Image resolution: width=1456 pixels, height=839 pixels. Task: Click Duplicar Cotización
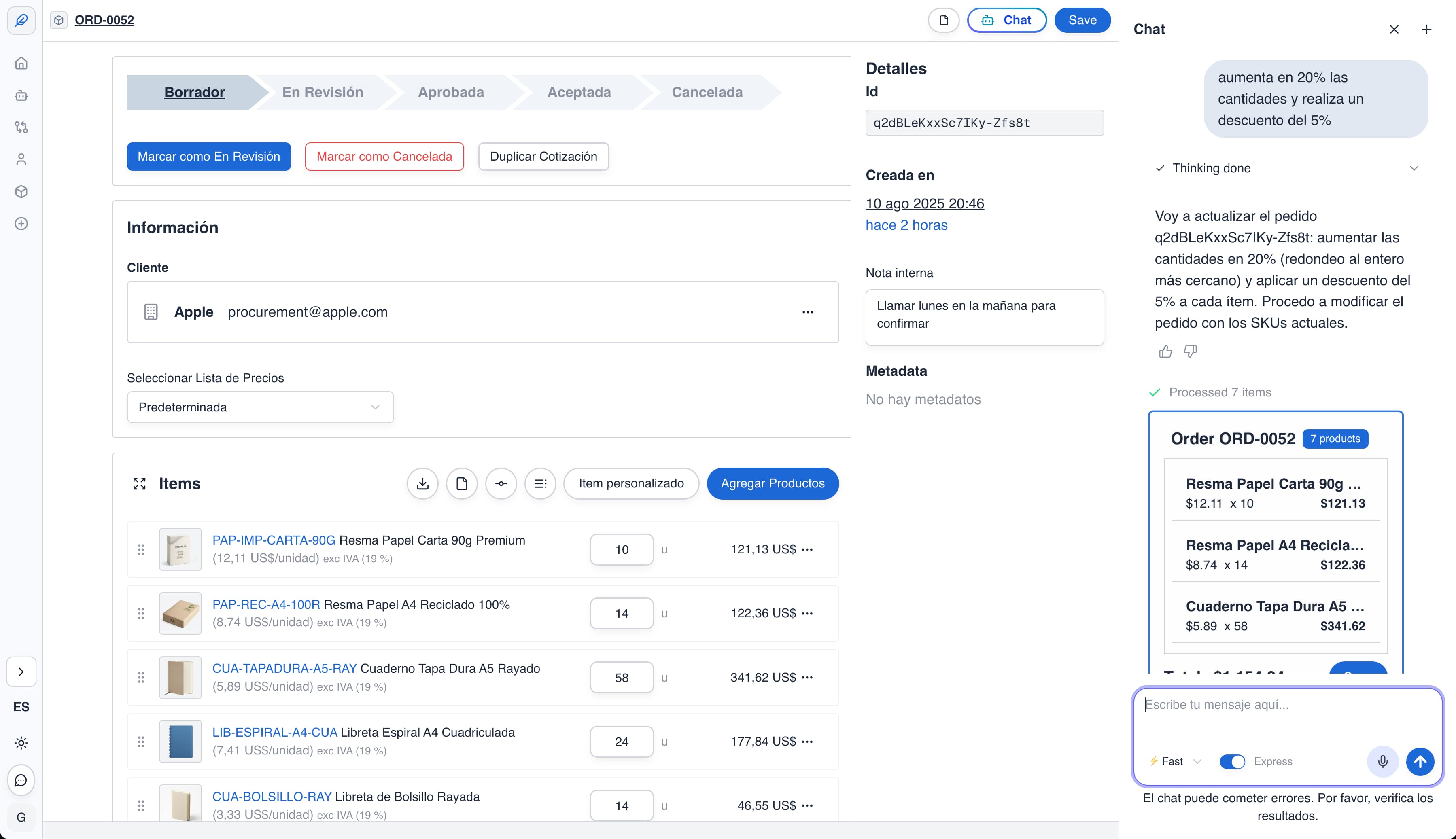pos(543,156)
